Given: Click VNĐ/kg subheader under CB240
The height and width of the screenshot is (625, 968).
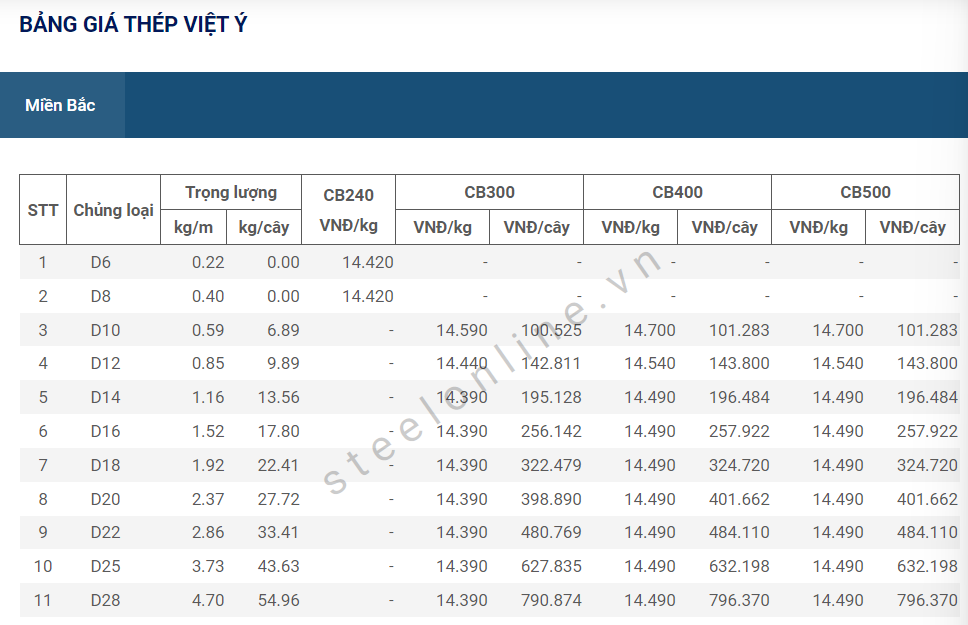Looking at the screenshot, I should tap(348, 225).
